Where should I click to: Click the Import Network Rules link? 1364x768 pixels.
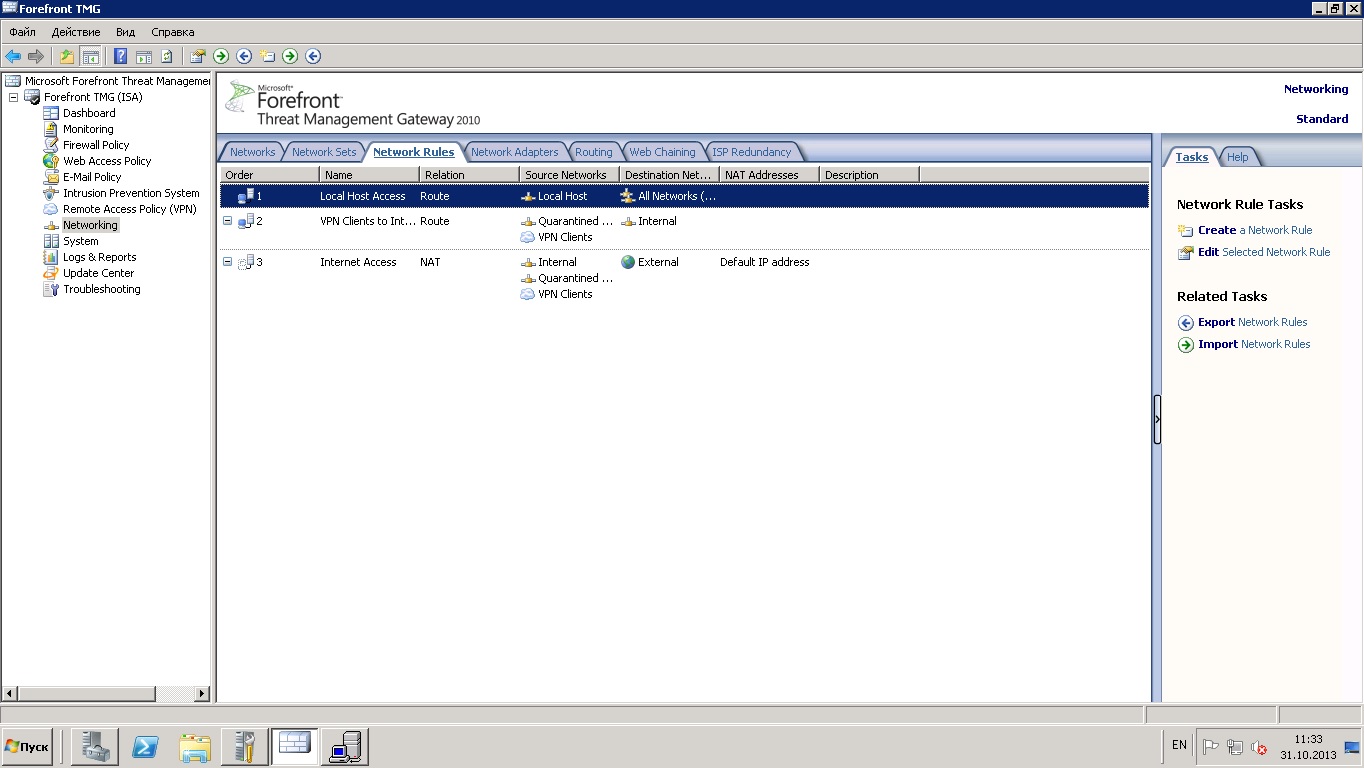pos(1254,344)
